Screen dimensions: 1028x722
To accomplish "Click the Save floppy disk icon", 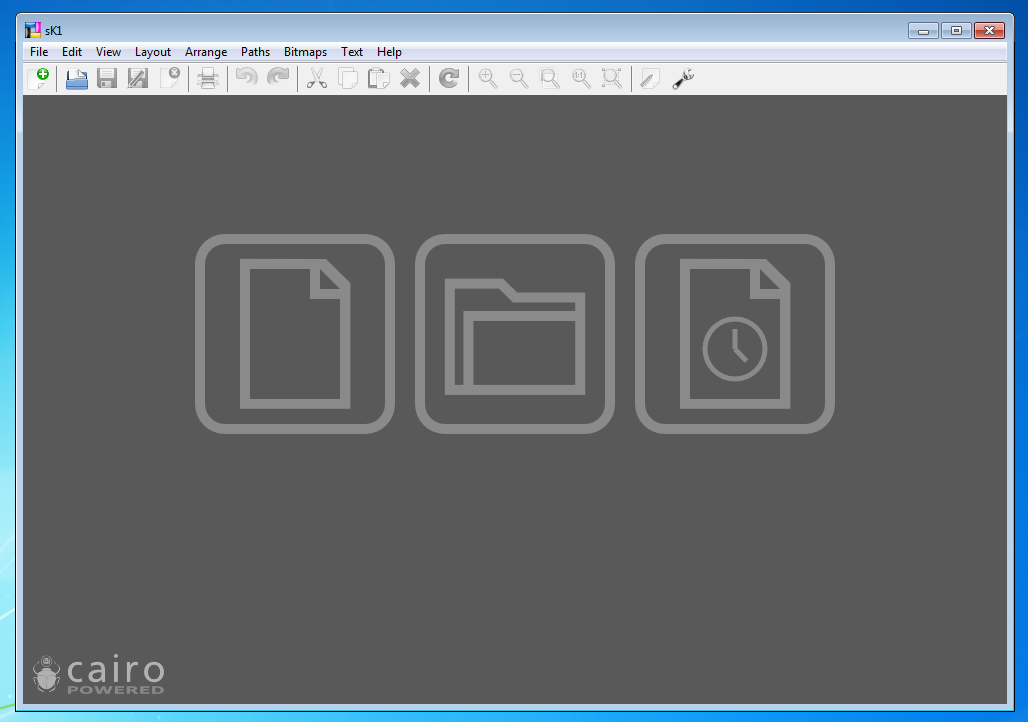I will point(107,79).
